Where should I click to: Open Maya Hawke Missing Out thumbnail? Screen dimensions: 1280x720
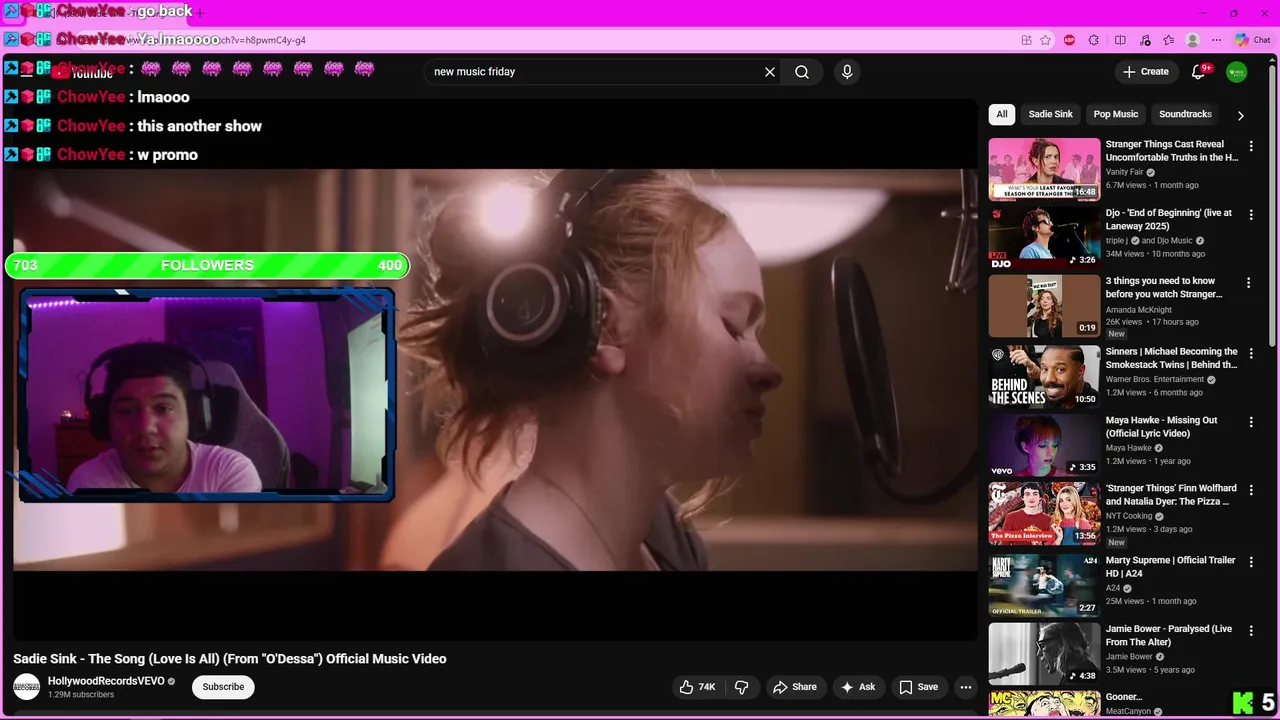coord(1044,445)
